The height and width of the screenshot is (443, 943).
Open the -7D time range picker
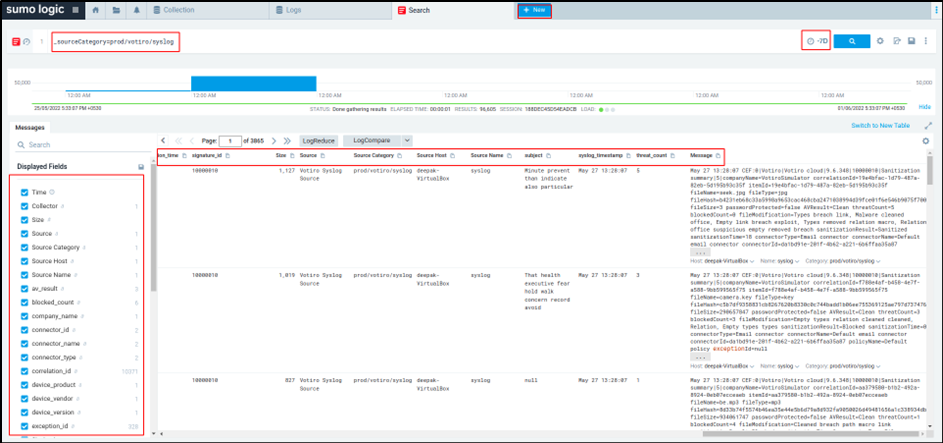(817, 41)
